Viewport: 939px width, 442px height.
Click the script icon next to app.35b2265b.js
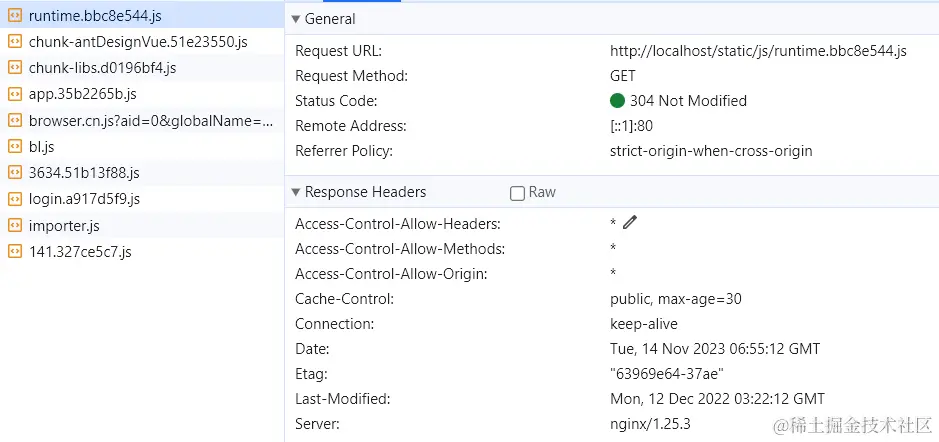[x=14, y=95]
